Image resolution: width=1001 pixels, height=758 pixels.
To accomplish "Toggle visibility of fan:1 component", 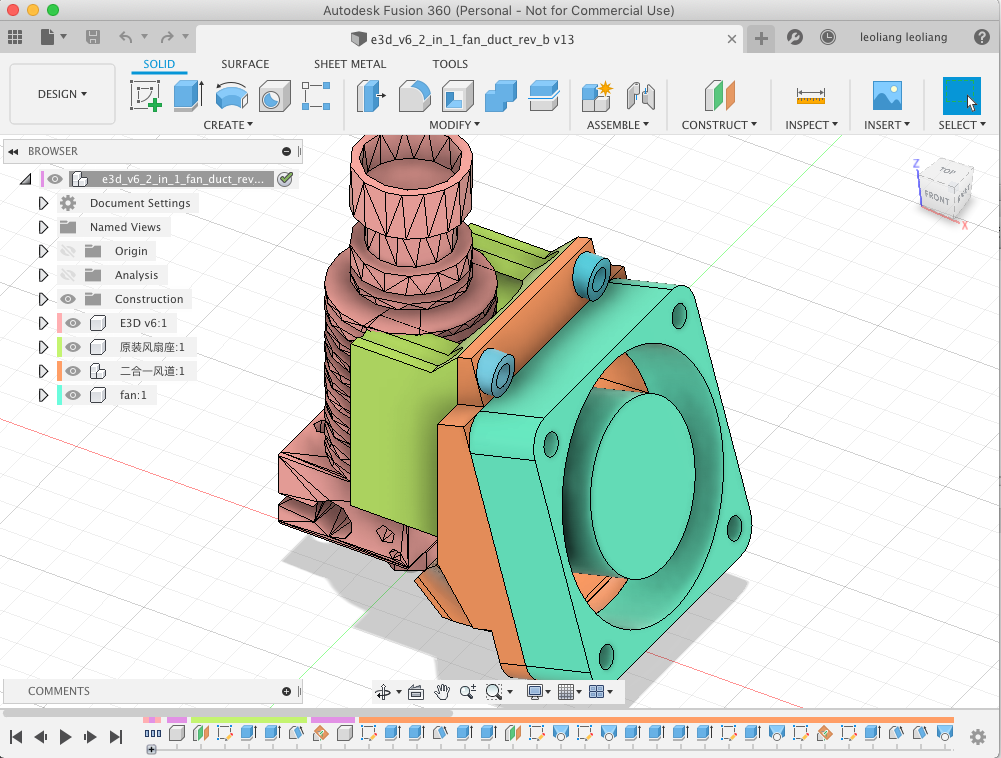I will [x=73, y=395].
